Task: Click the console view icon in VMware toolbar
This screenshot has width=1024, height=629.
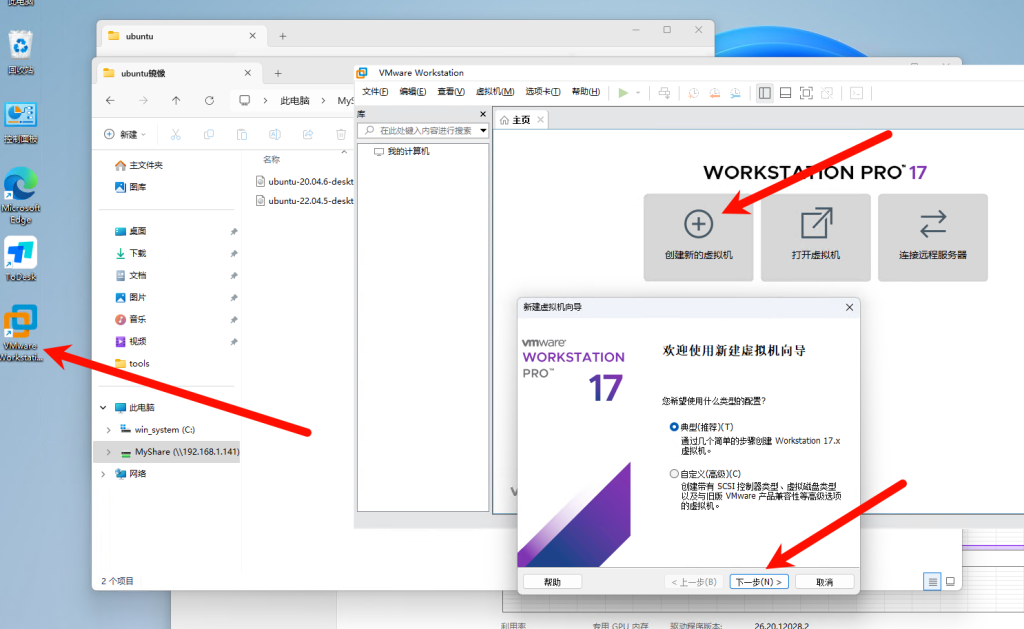Action: (x=857, y=93)
